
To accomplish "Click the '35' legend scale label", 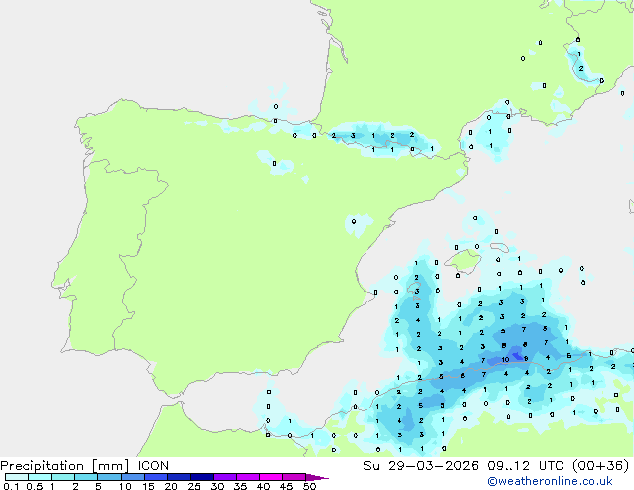I will coord(240,486).
